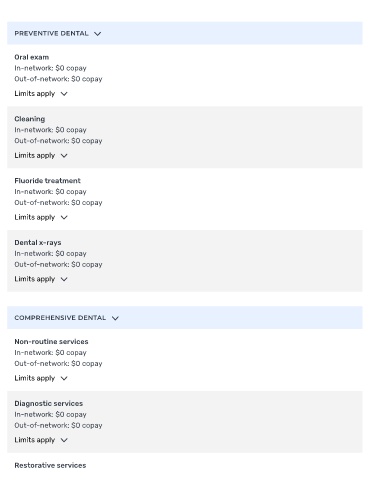Collapse the Preventive Dental section chevron
370x480 pixels.
tap(97, 34)
